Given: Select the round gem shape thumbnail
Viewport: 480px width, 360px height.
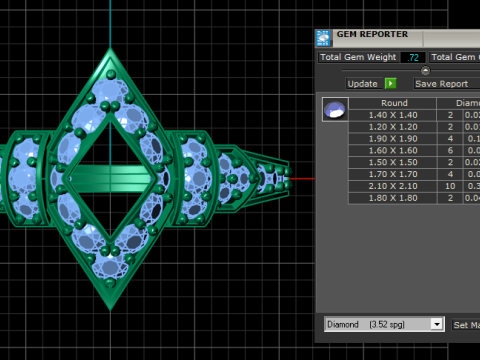Looking at the screenshot, I should point(335,109).
